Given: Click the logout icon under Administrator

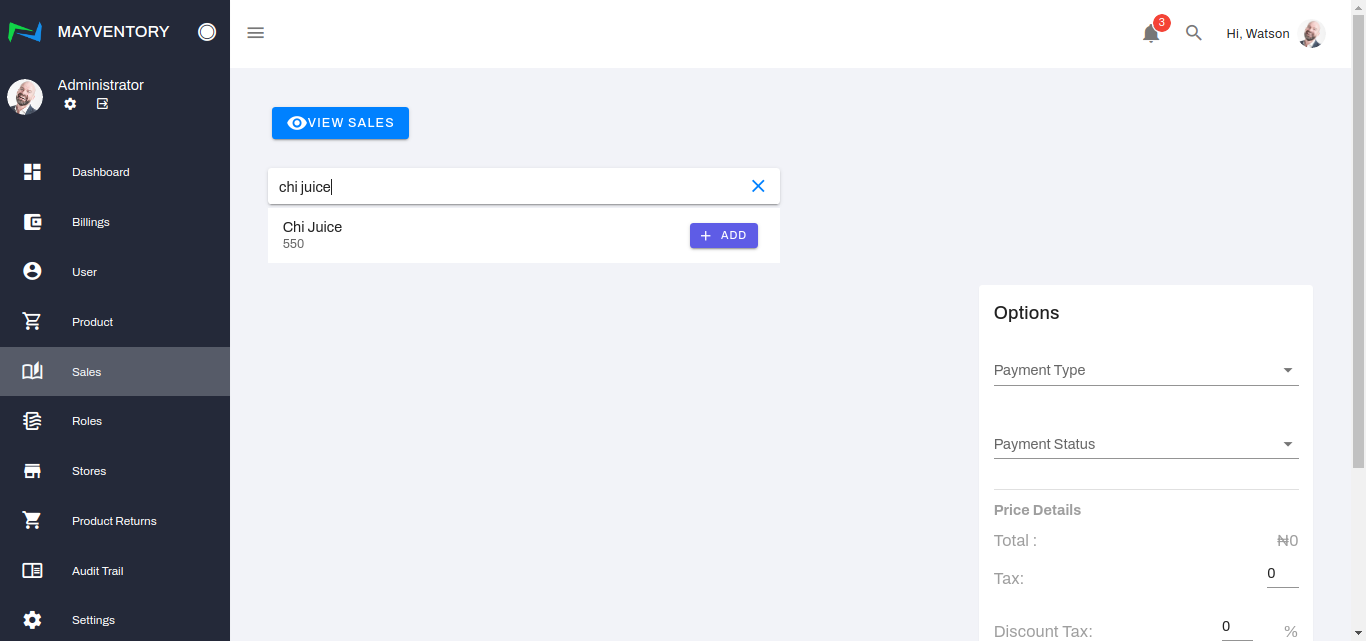Looking at the screenshot, I should click(102, 104).
